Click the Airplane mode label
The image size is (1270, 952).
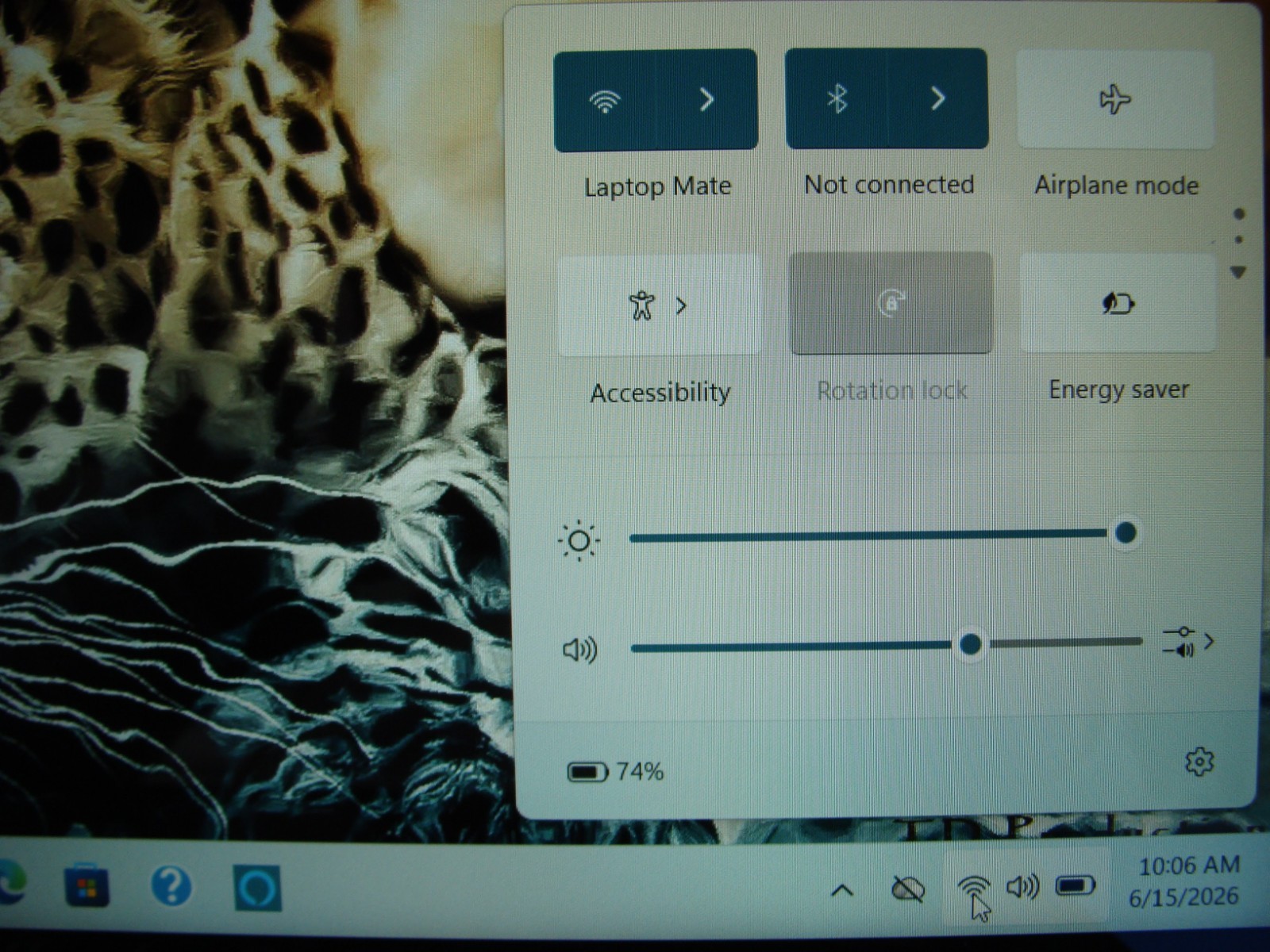1116,185
